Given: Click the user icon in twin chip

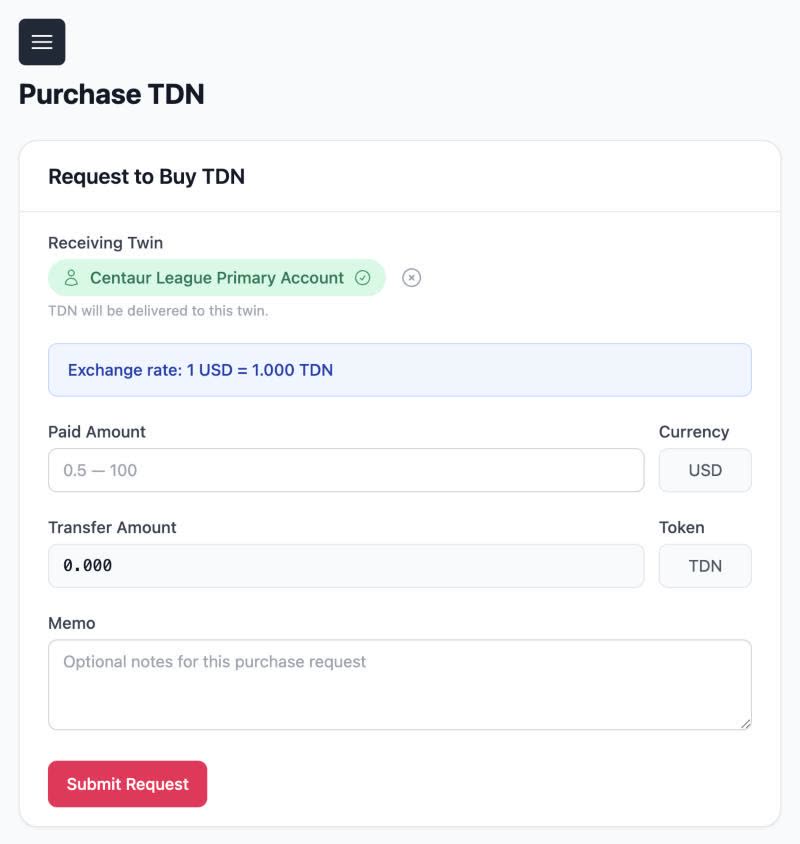Looking at the screenshot, I should tap(71, 278).
